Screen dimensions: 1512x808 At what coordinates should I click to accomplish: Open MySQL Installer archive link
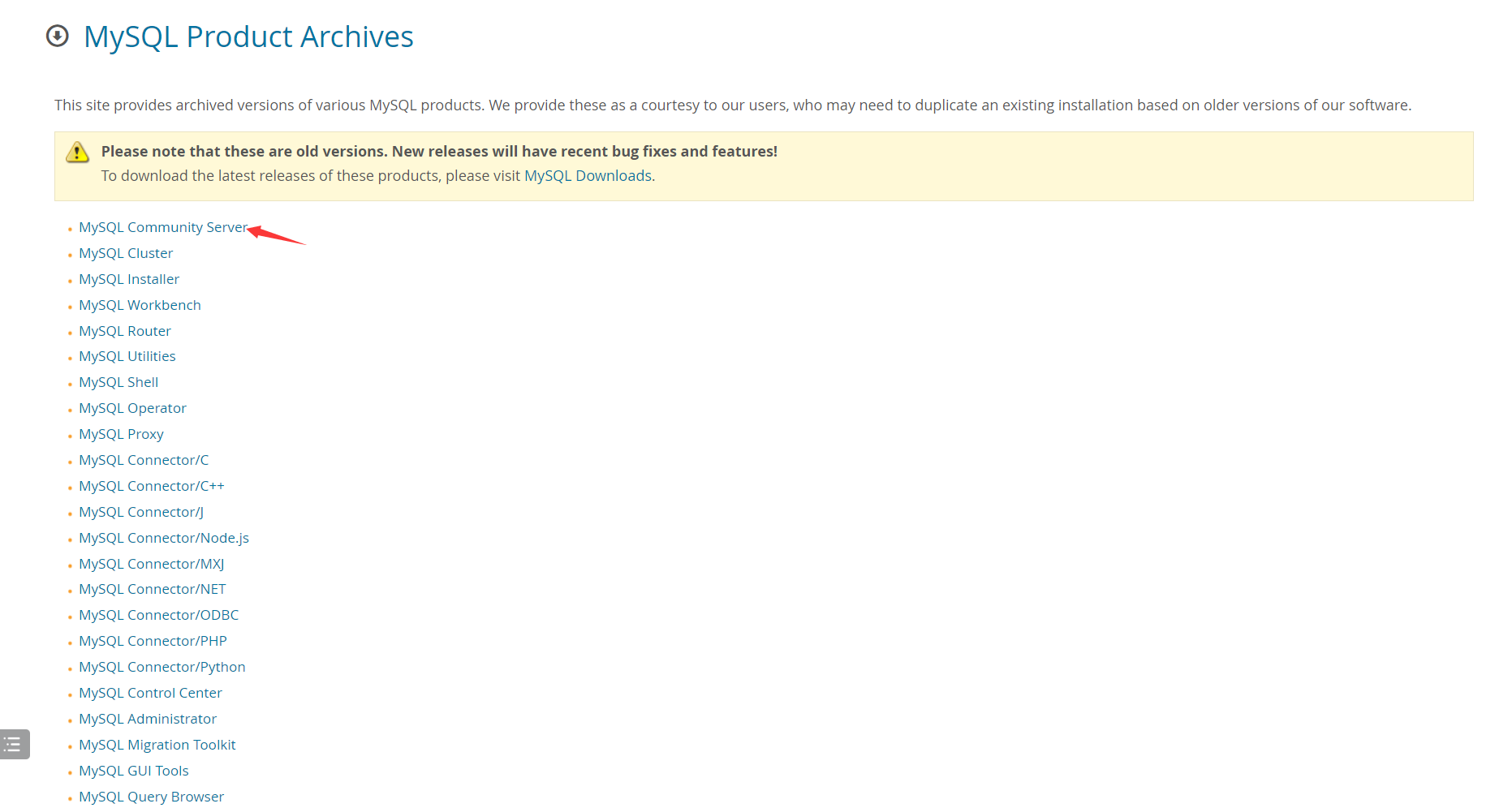click(x=129, y=279)
